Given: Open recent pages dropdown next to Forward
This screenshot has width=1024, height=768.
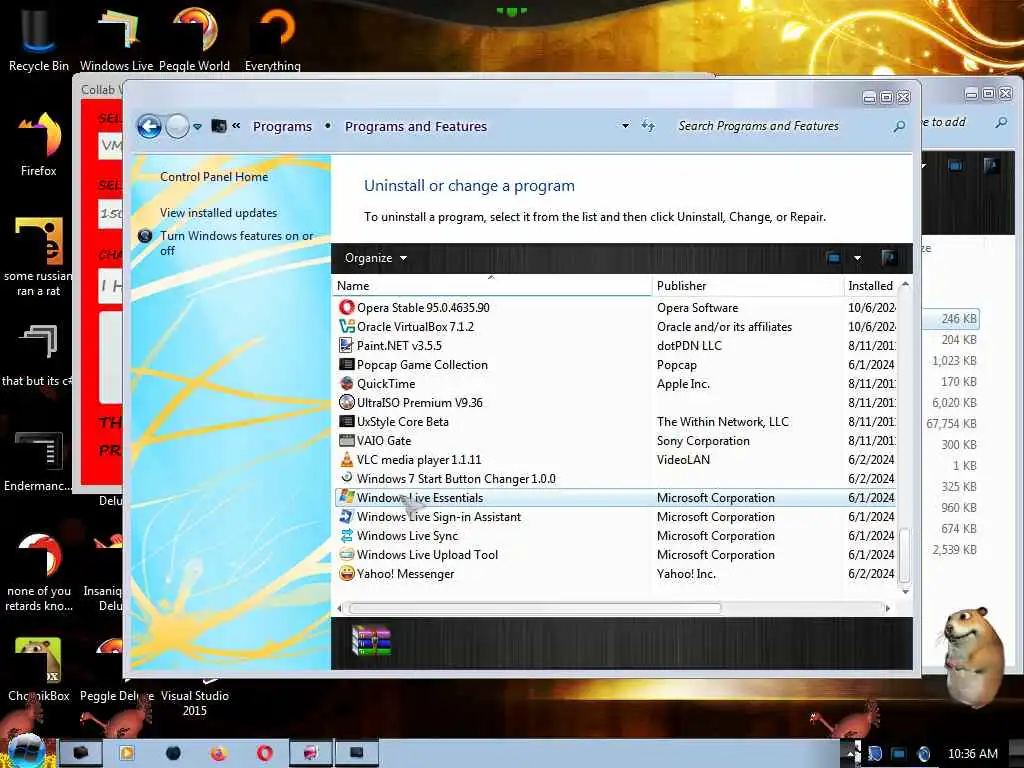Looking at the screenshot, I should tap(197, 126).
